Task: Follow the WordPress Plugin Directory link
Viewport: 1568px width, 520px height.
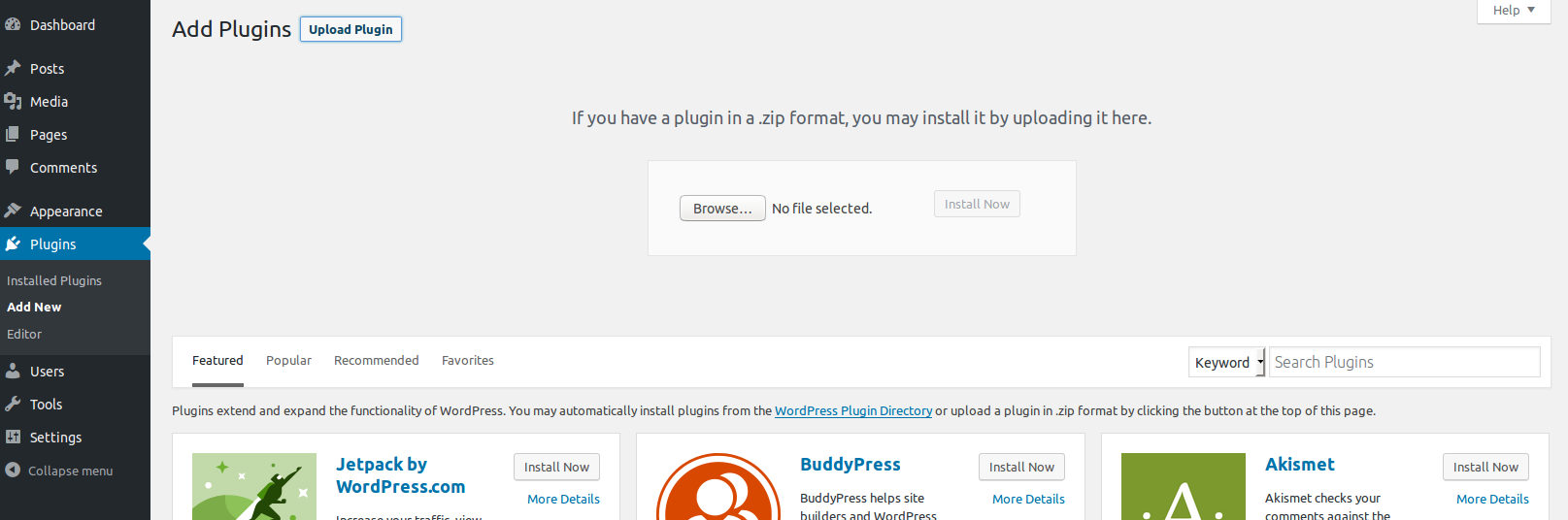Action: click(x=852, y=410)
